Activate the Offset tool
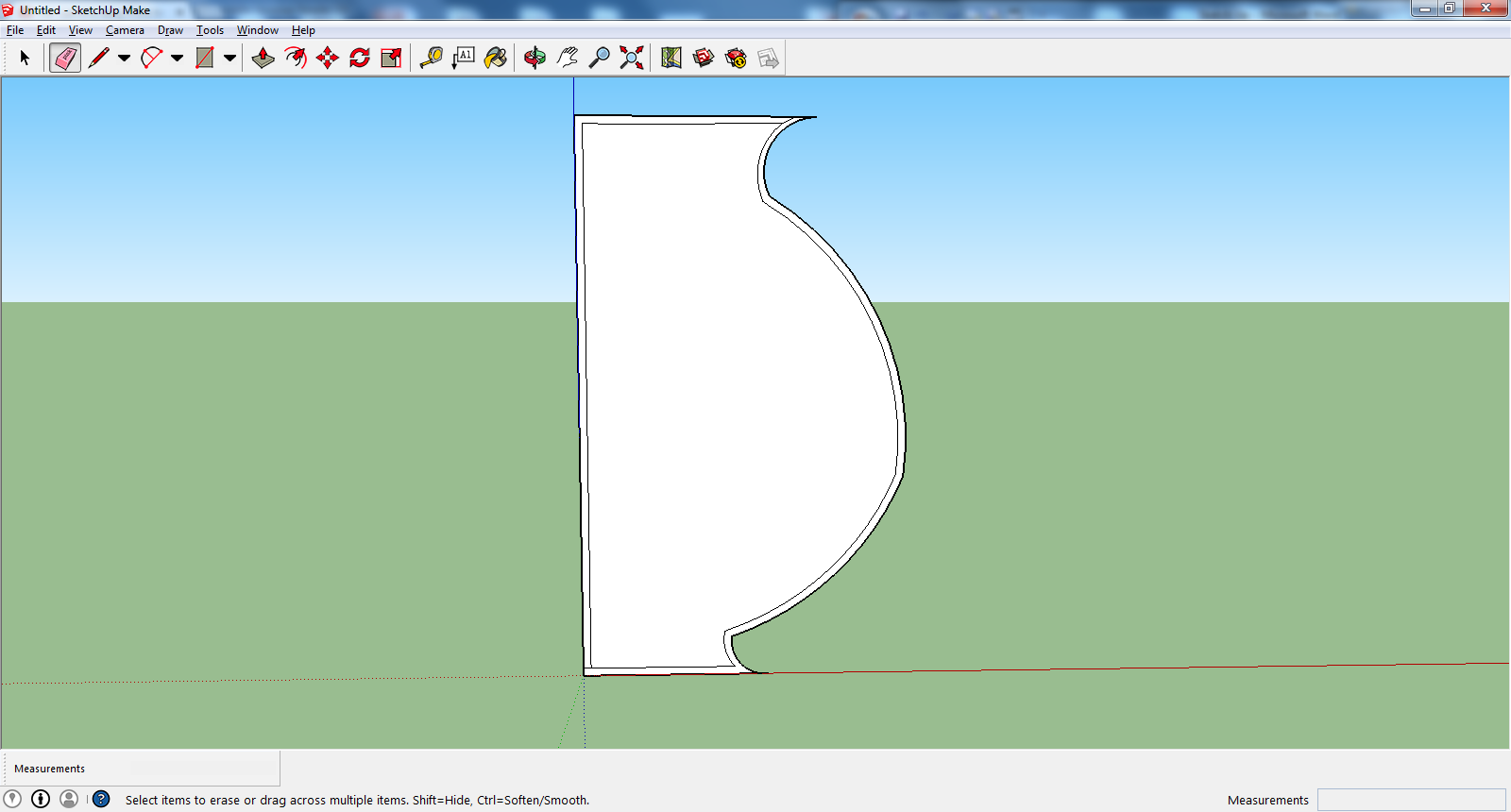The image size is (1511, 812). 296,58
